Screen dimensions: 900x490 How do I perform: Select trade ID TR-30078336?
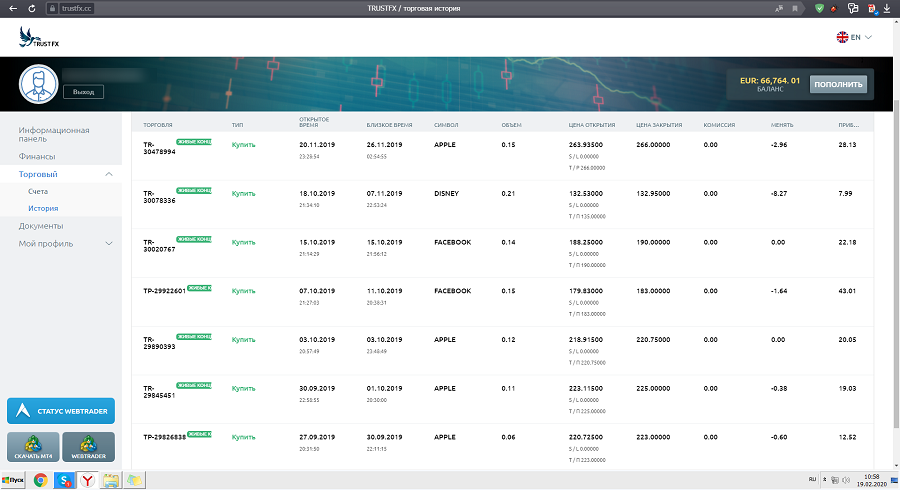[x=159, y=197]
